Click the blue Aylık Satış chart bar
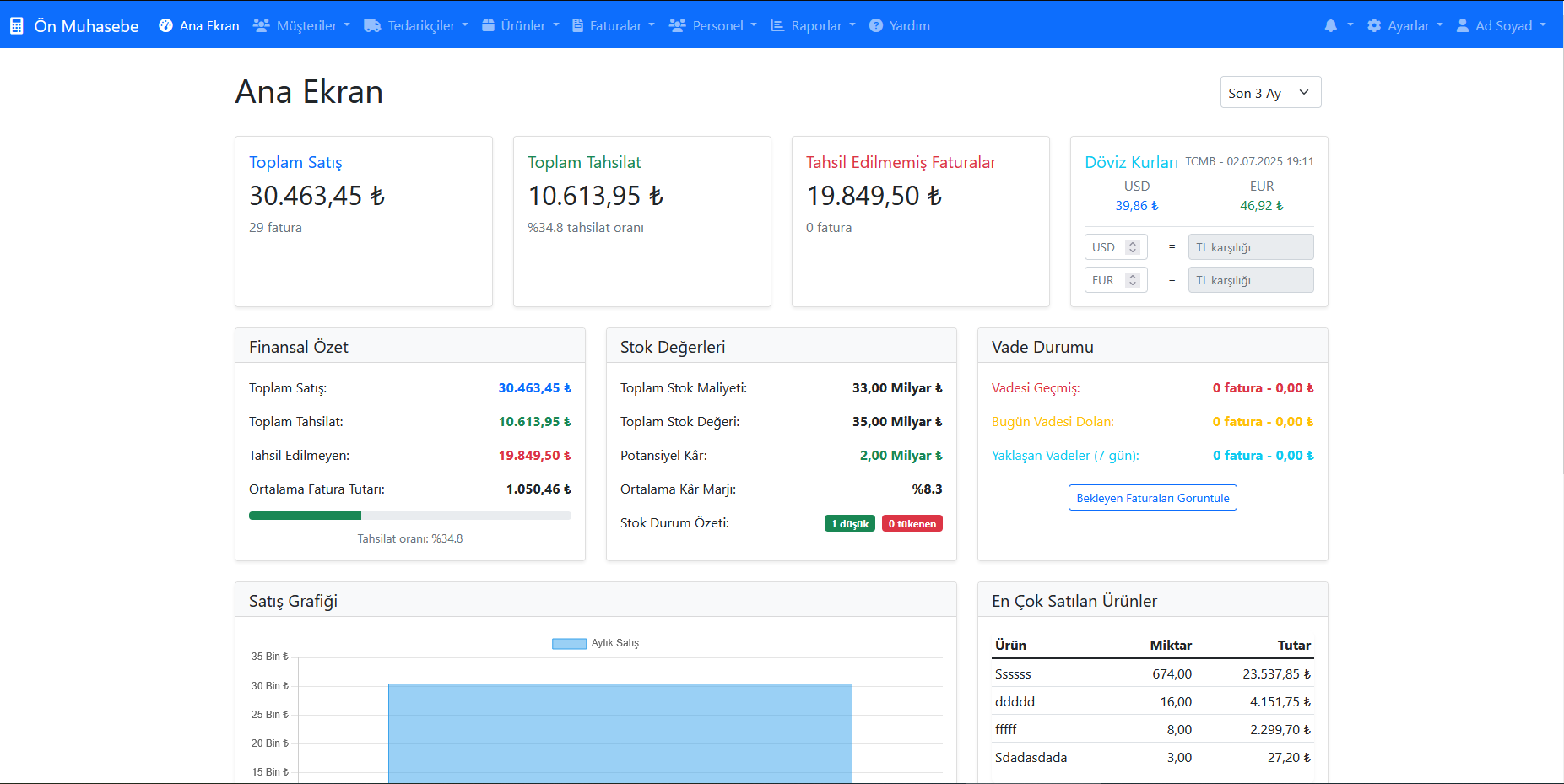 pos(620,733)
